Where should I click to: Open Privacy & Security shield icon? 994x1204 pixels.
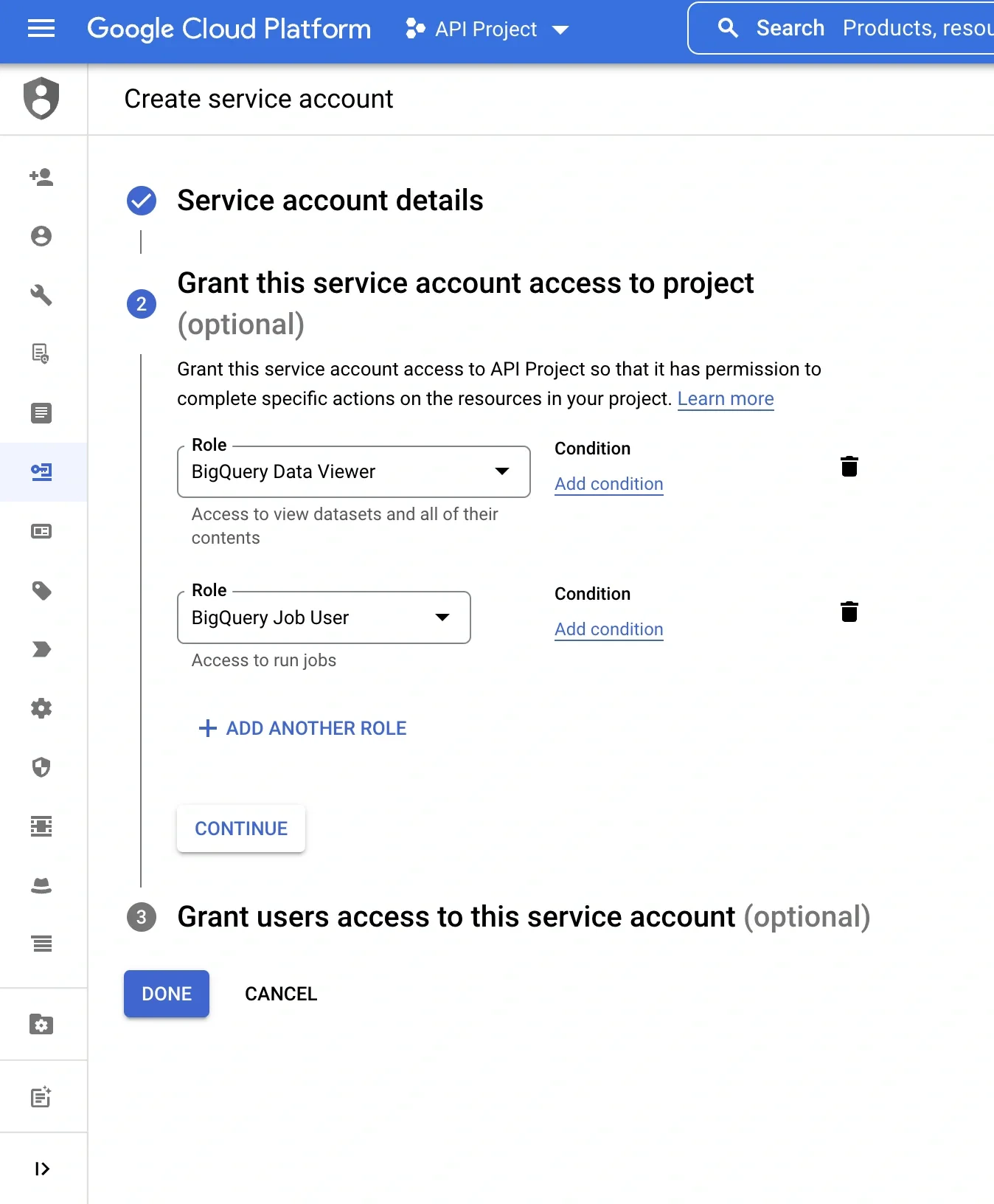41,767
